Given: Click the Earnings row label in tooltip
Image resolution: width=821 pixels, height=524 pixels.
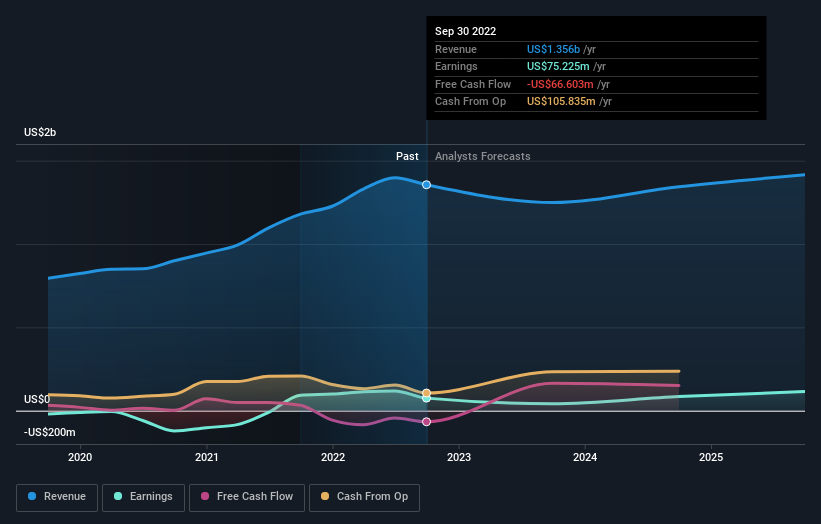Looking at the screenshot, I should 456,66.
